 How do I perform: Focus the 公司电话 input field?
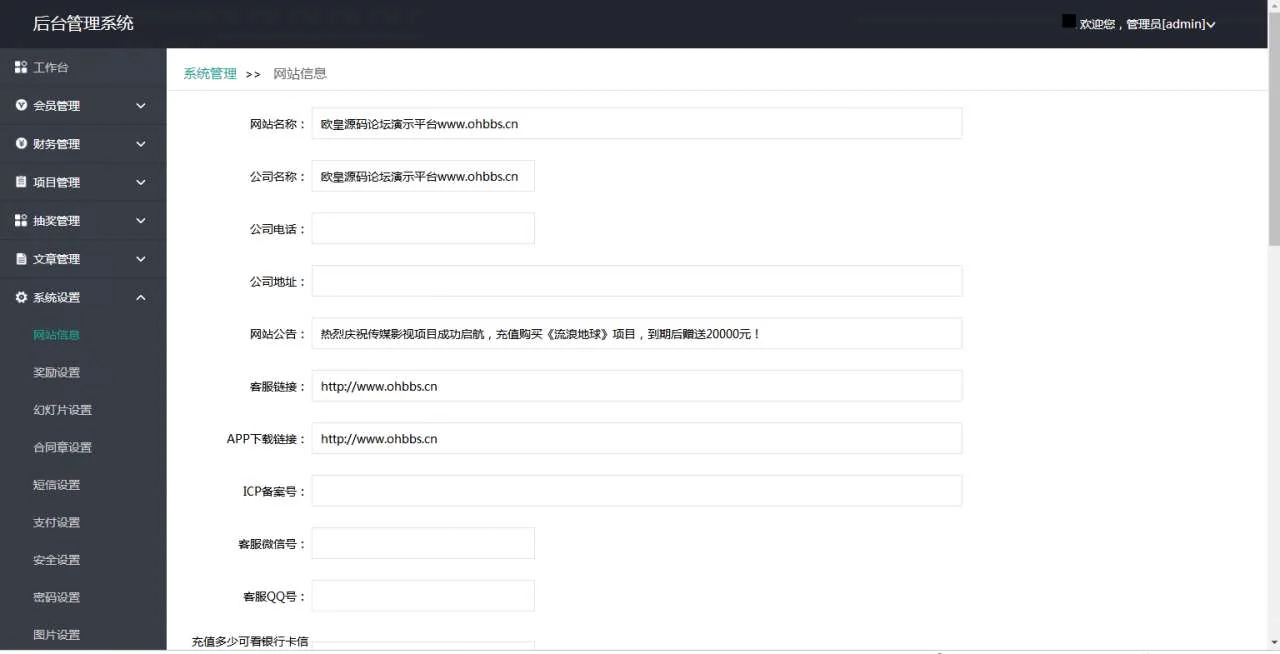[x=423, y=228]
